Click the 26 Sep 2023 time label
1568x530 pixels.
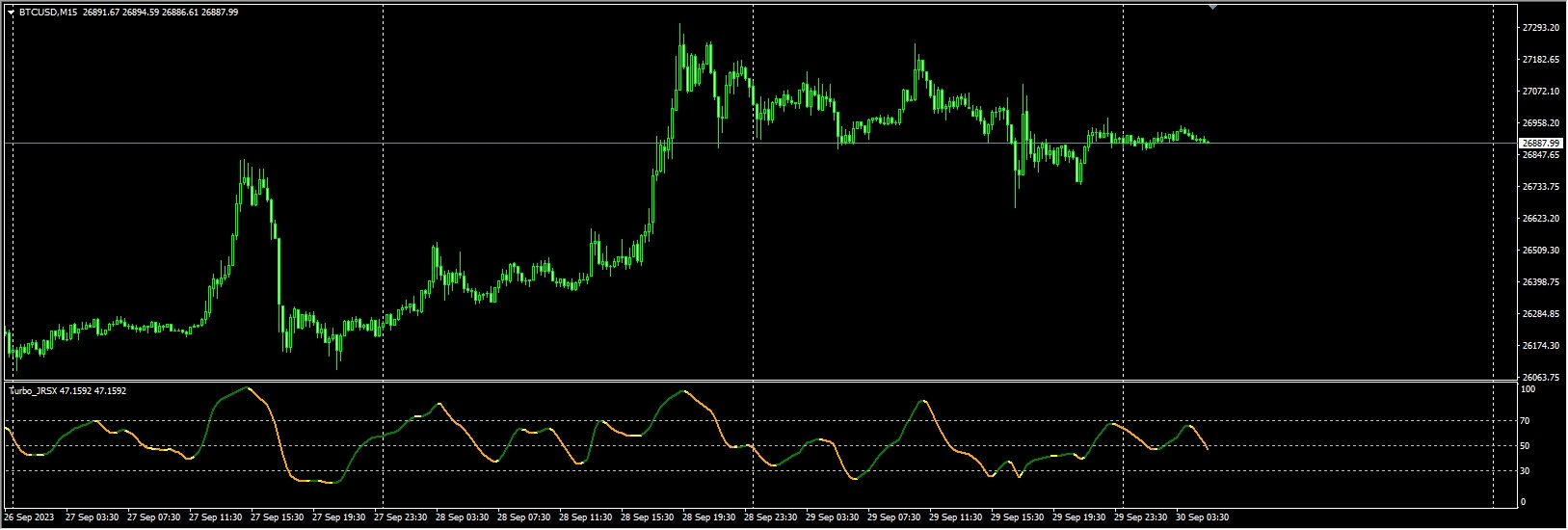[x=30, y=517]
